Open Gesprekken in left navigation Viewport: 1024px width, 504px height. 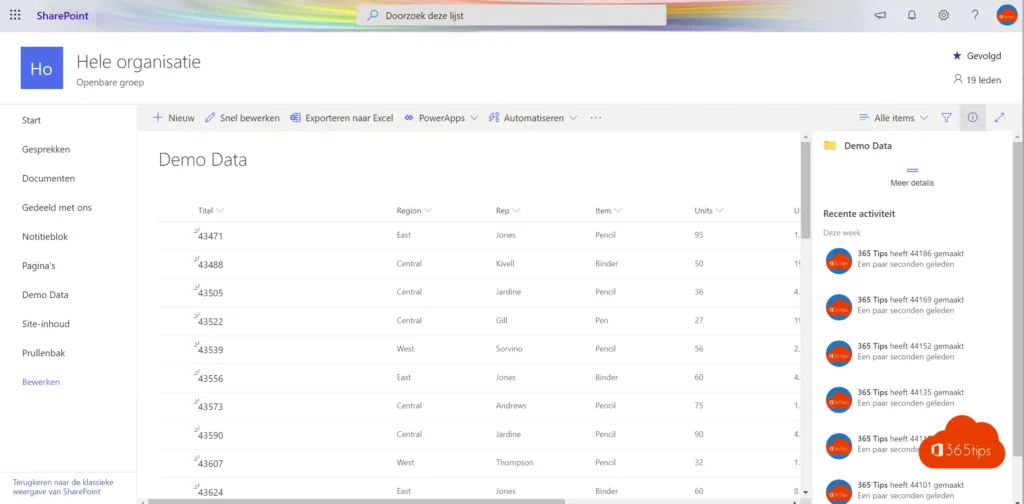point(46,150)
